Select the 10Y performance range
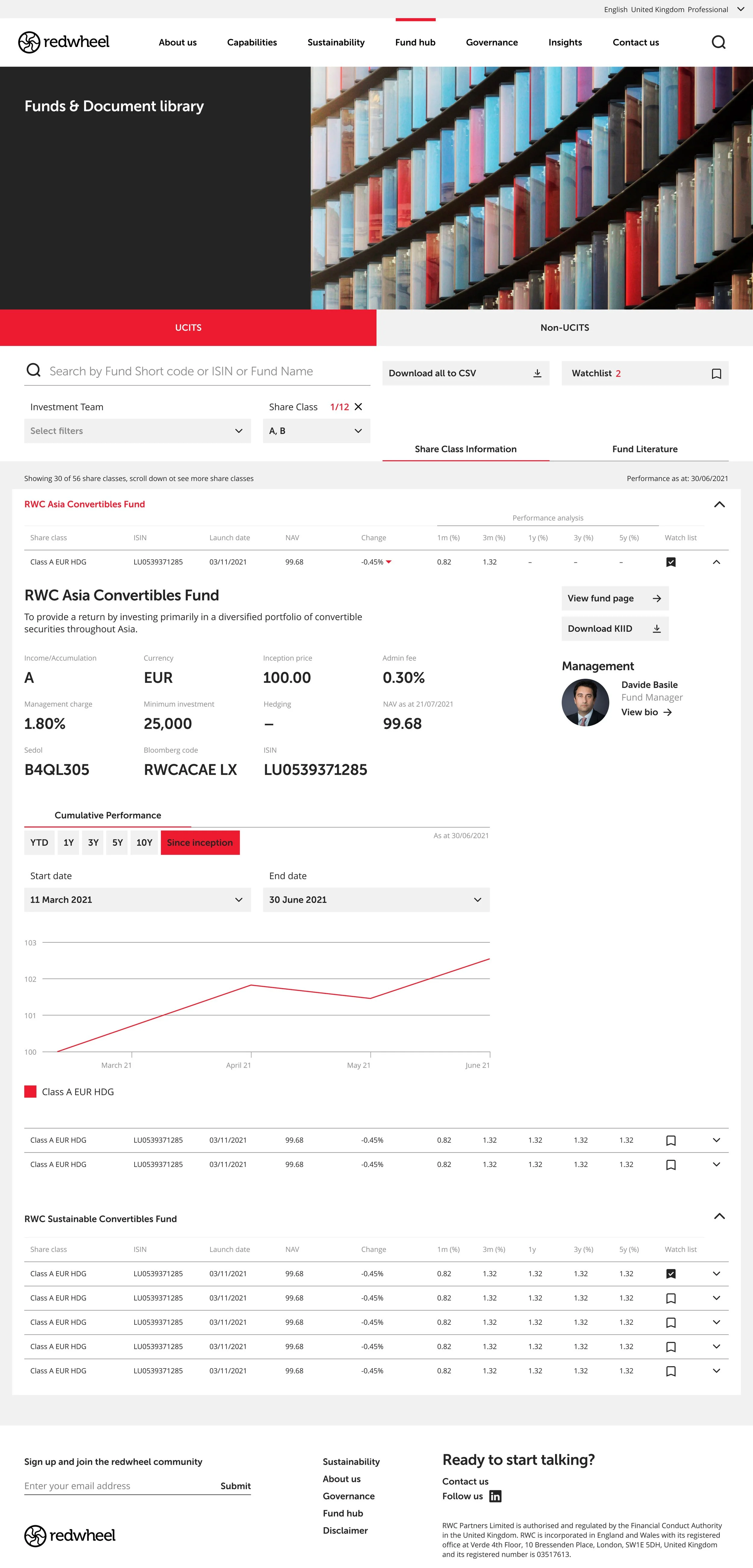Image resolution: width=753 pixels, height=1568 pixels. (144, 842)
